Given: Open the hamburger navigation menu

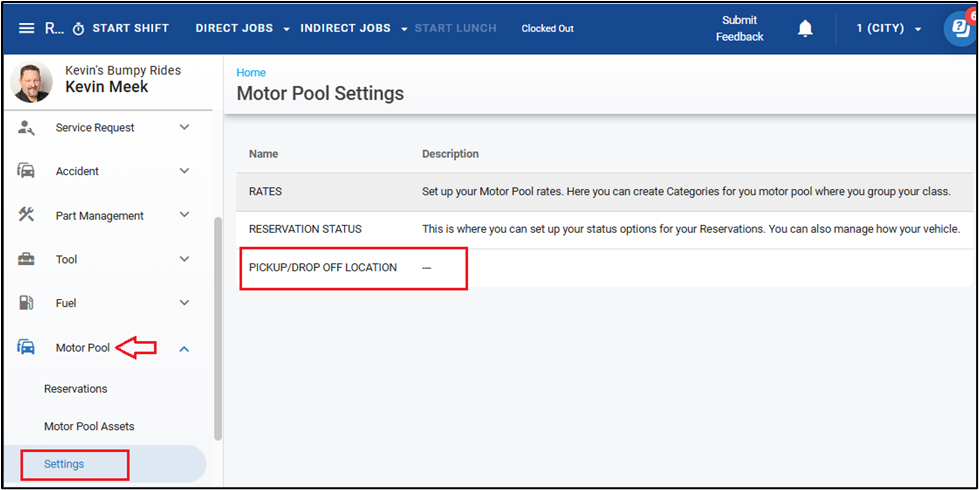Looking at the screenshot, I should [x=26, y=28].
